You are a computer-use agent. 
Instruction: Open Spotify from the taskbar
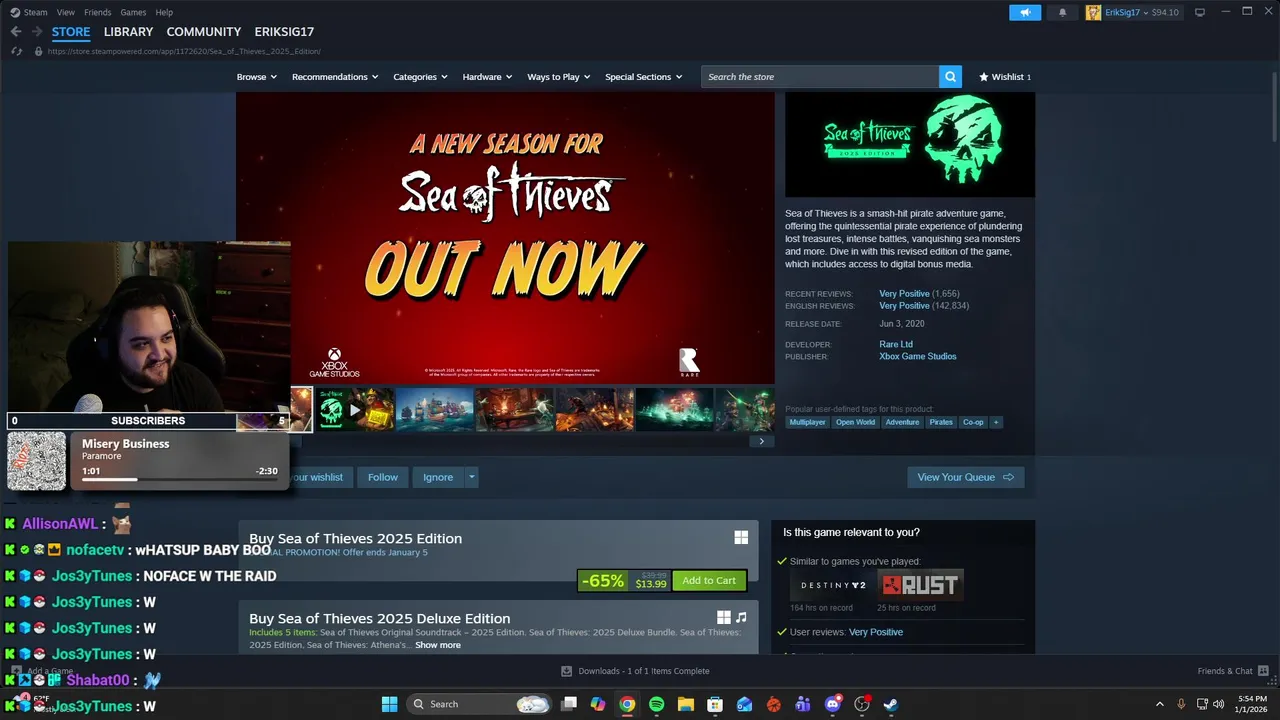(x=656, y=704)
